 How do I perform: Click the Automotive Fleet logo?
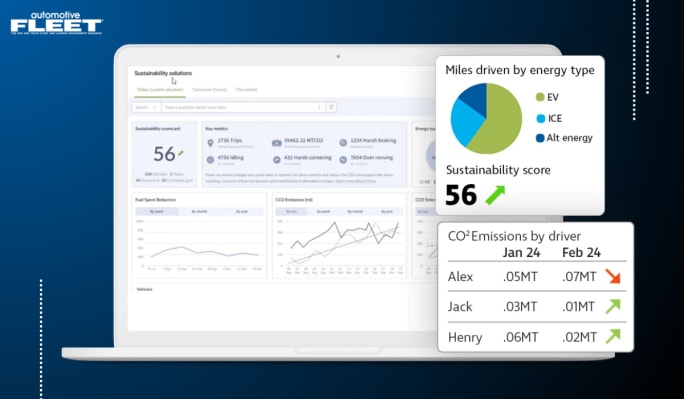point(57,23)
